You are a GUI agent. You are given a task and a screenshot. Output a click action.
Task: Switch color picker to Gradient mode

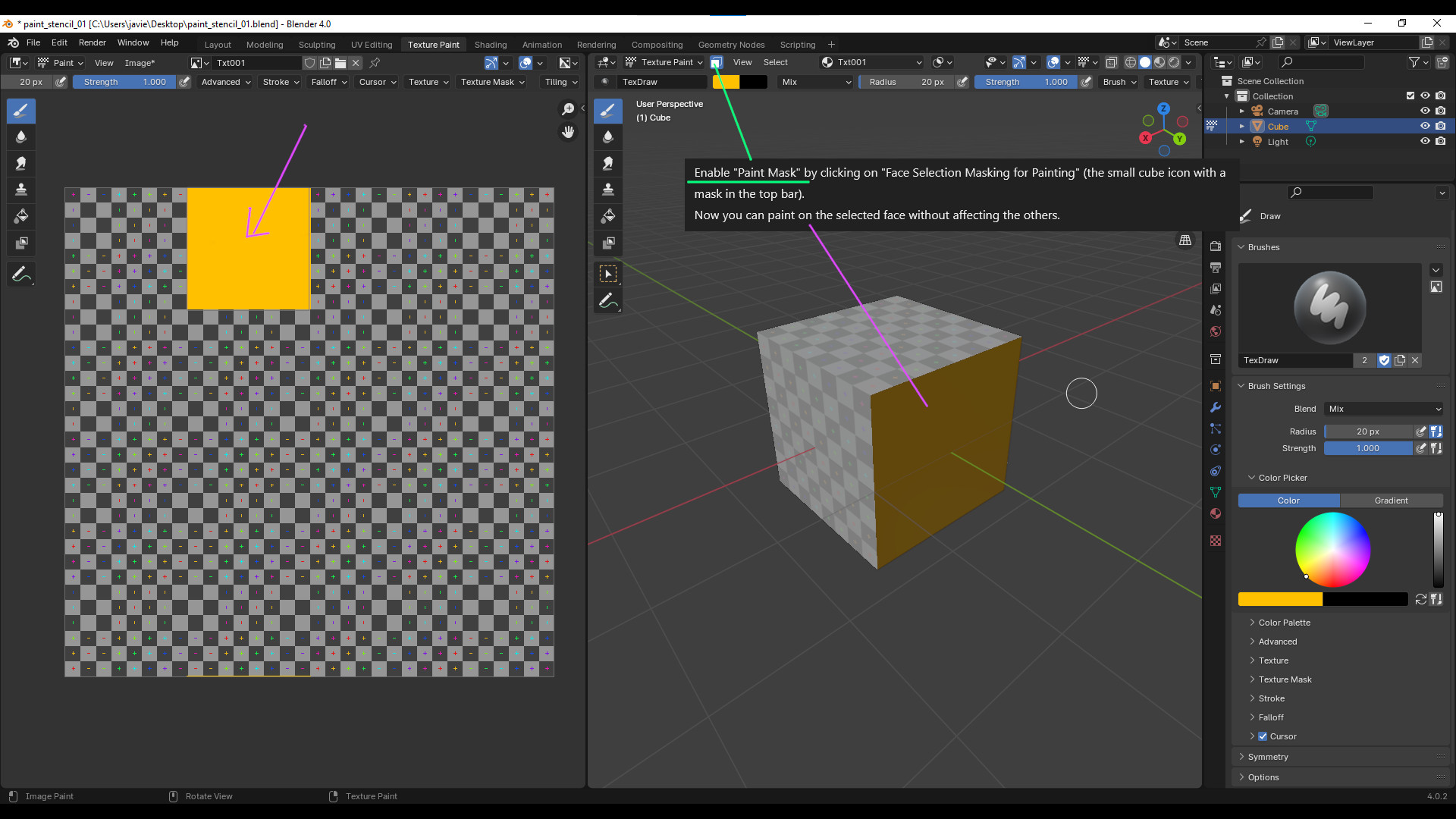click(x=1392, y=500)
